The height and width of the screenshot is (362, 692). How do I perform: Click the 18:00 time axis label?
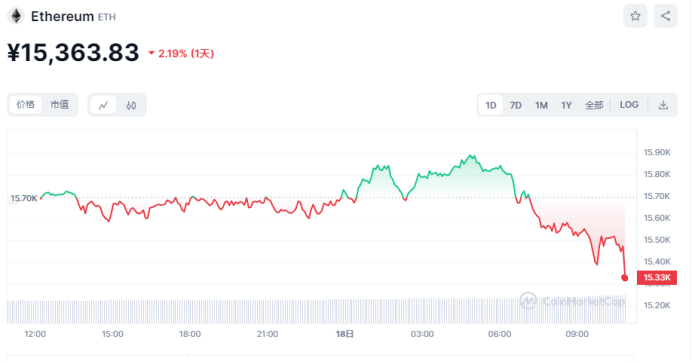[x=190, y=334]
